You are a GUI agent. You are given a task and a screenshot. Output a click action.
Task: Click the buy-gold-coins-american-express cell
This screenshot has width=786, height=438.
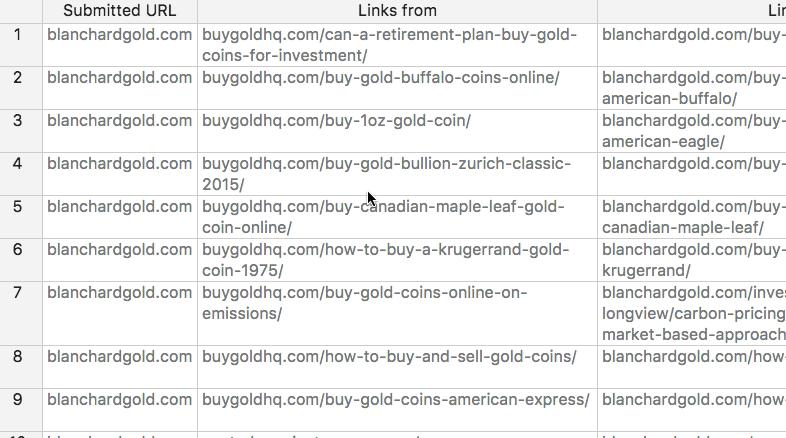pyautogui.click(x=398, y=410)
